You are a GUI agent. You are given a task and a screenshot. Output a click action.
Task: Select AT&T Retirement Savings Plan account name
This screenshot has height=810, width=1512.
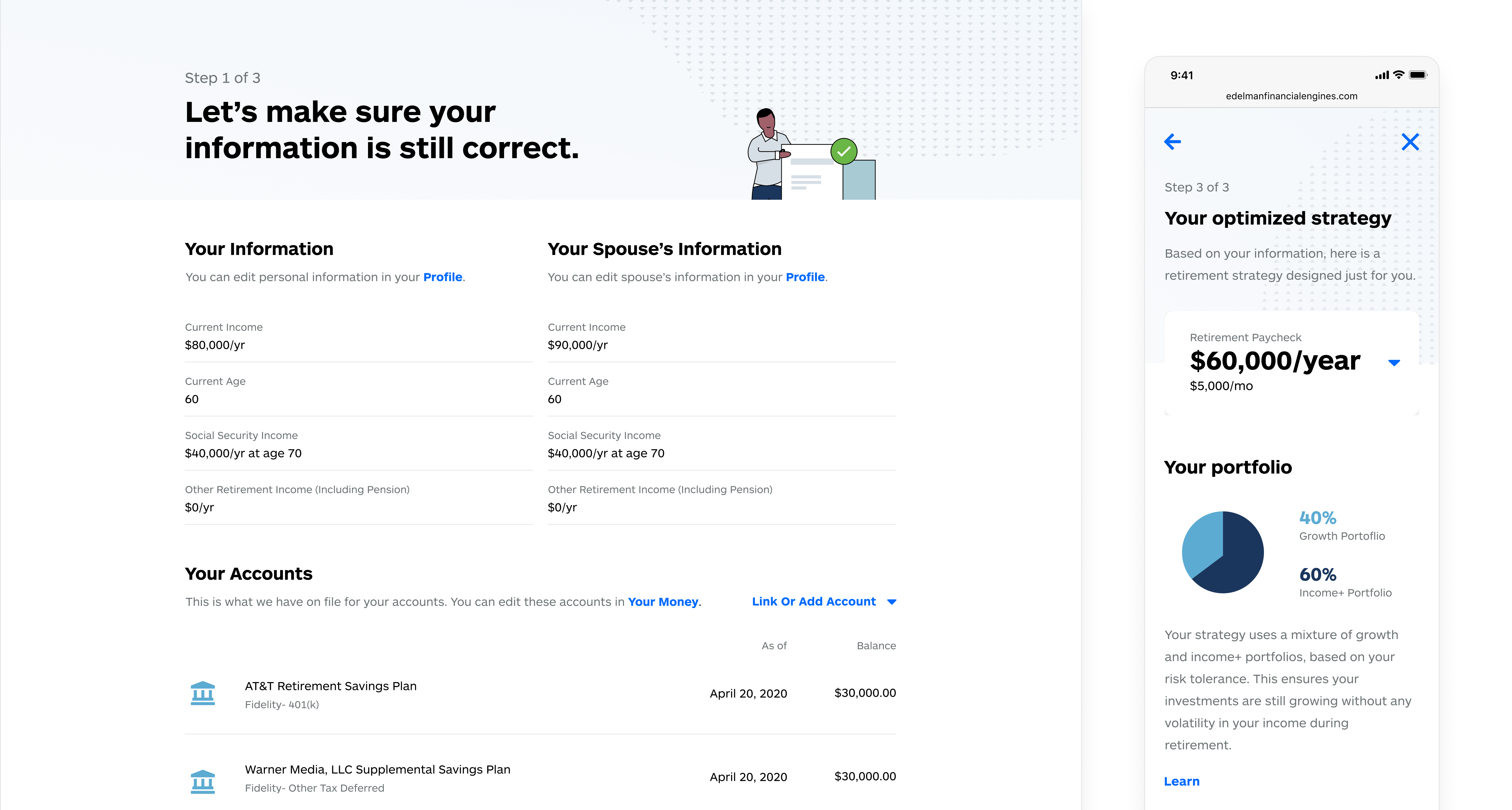click(x=330, y=686)
